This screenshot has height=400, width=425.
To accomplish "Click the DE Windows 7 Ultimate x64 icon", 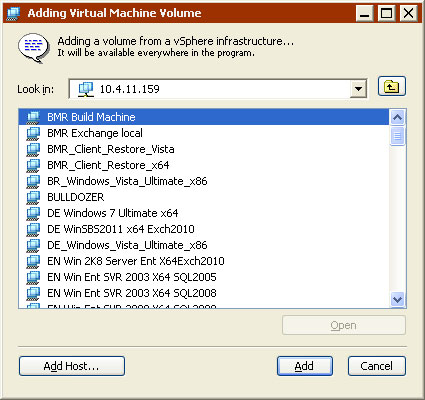I will pyautogui.click(x=33, y=213).
